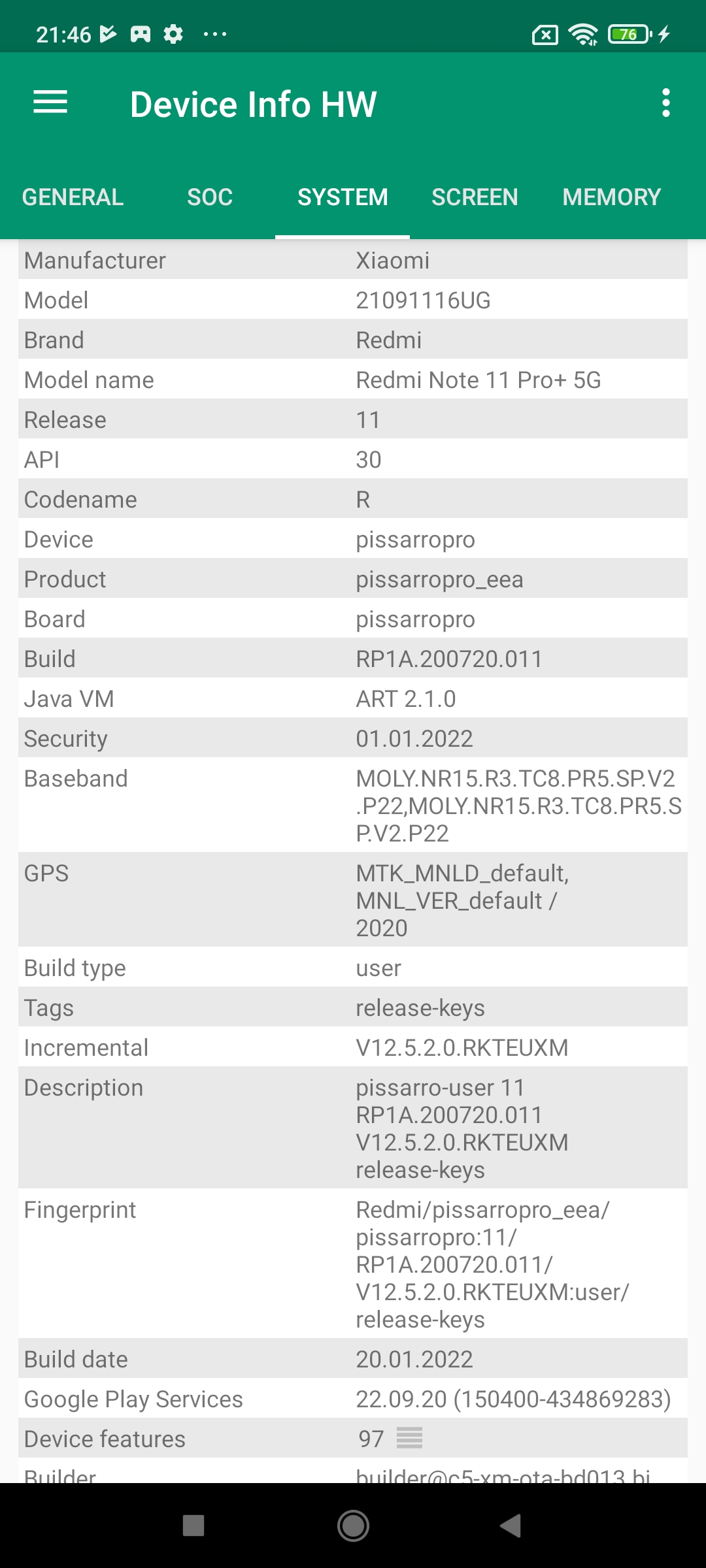Tap the battery indicator icon

(630, 34)
